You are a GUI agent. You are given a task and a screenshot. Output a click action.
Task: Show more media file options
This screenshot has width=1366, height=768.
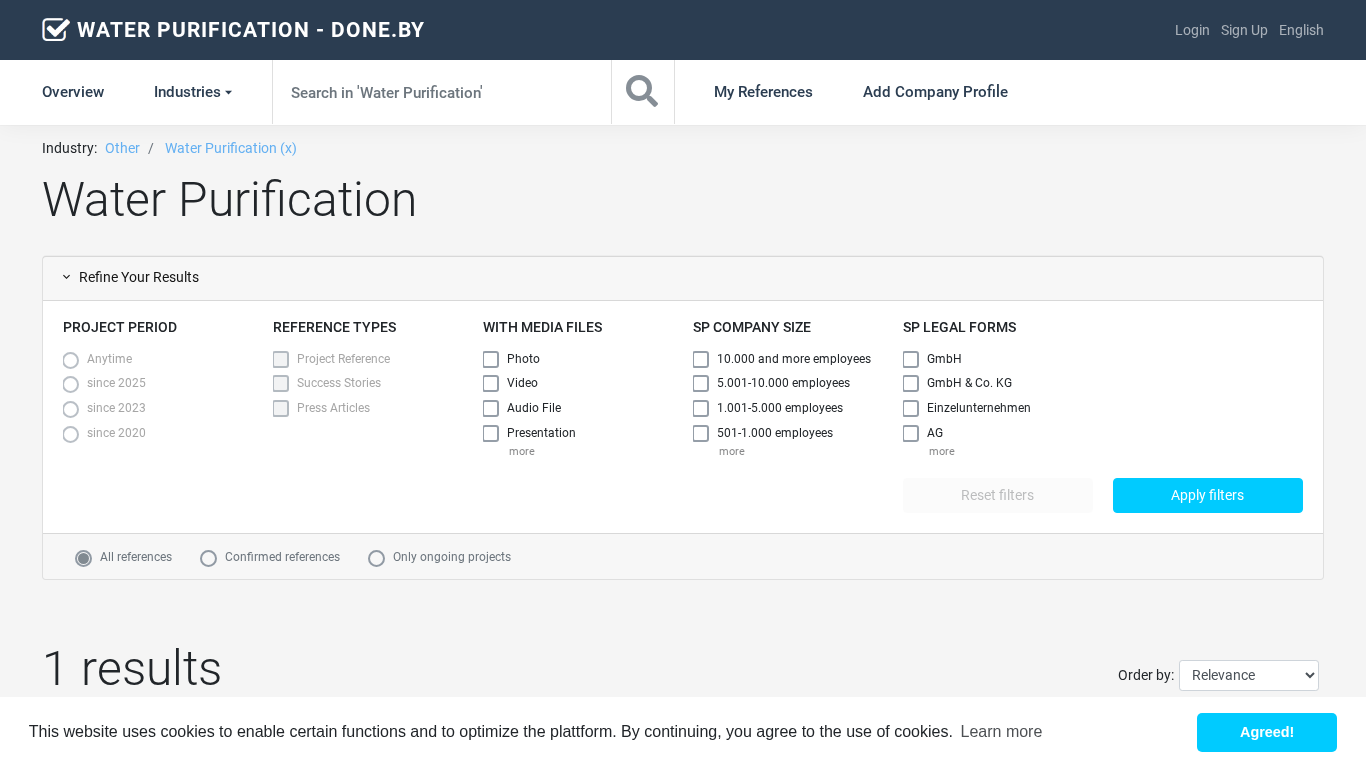521,452
